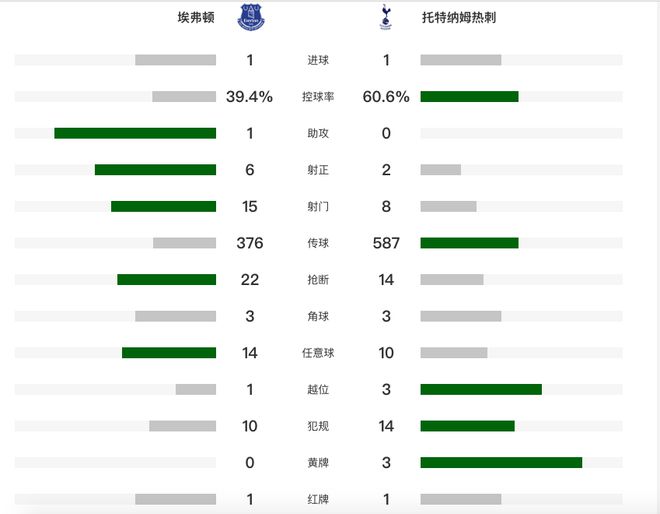Viewport: 660px width, 514px height.
Task: Click the 传球 stat label
Action: point(318,243)
